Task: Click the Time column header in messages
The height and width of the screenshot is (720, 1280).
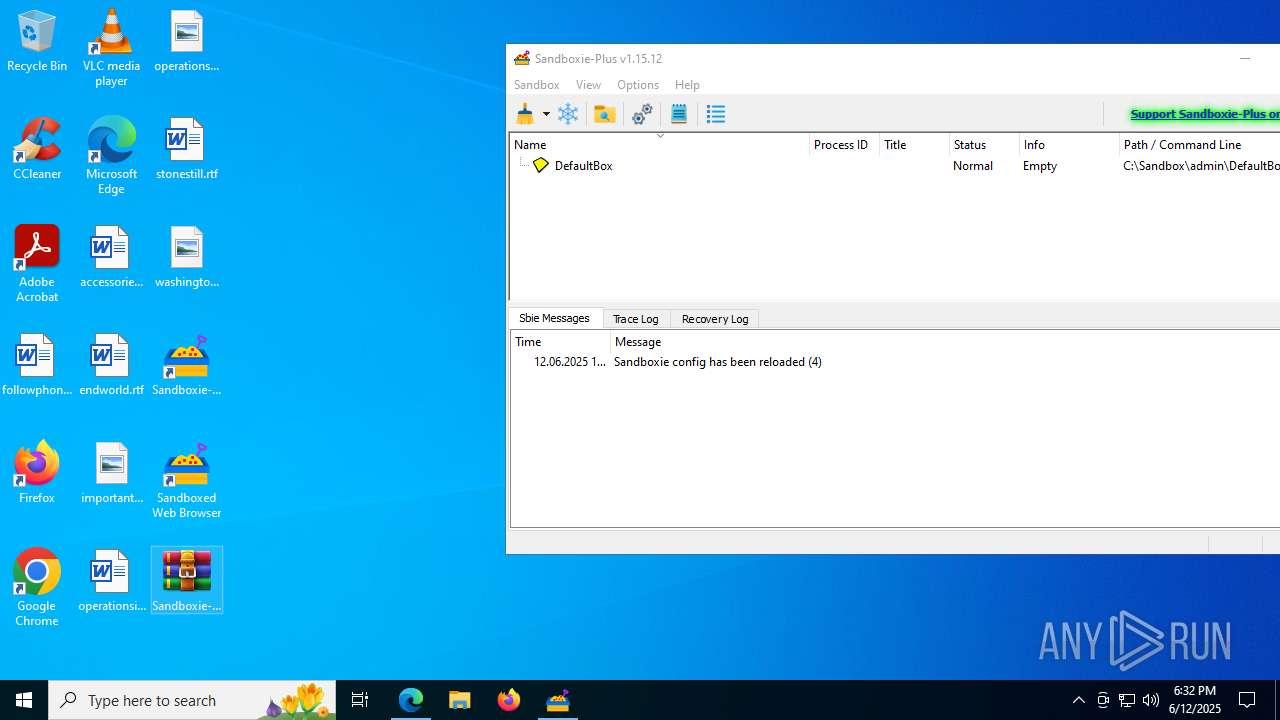Action: (560, 342)
